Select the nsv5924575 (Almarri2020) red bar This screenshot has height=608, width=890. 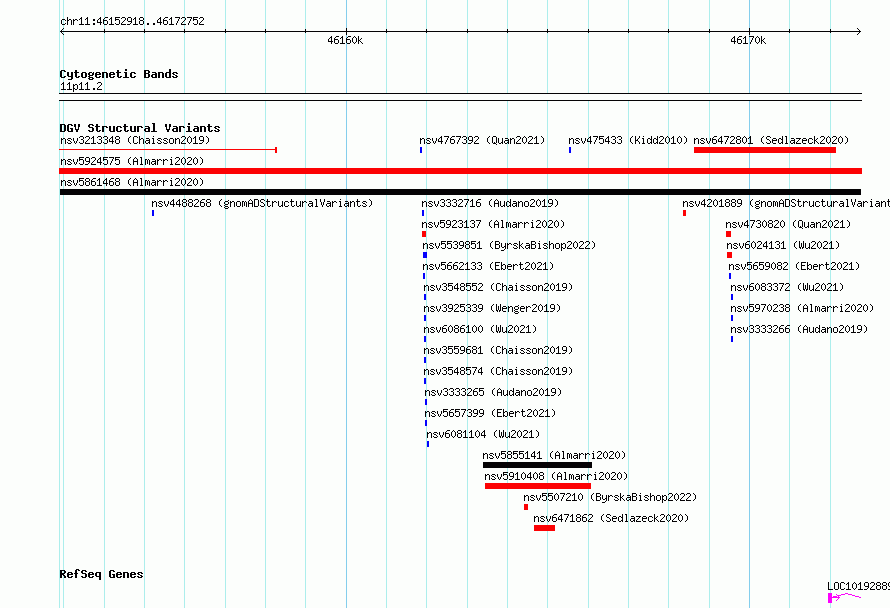pyautogui.click(x=460, y=171)
